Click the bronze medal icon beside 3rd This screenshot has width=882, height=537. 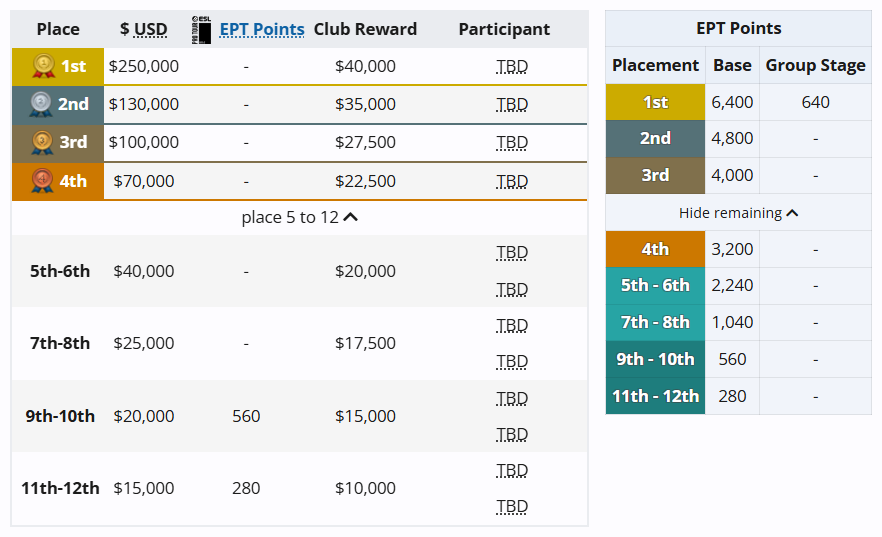tap(43, 142)
